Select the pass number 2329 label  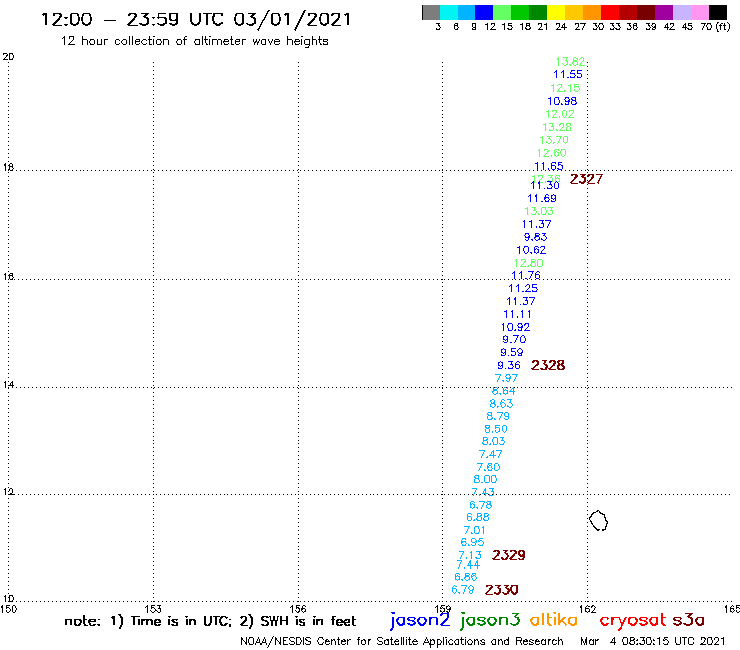(x=508, y=555)
